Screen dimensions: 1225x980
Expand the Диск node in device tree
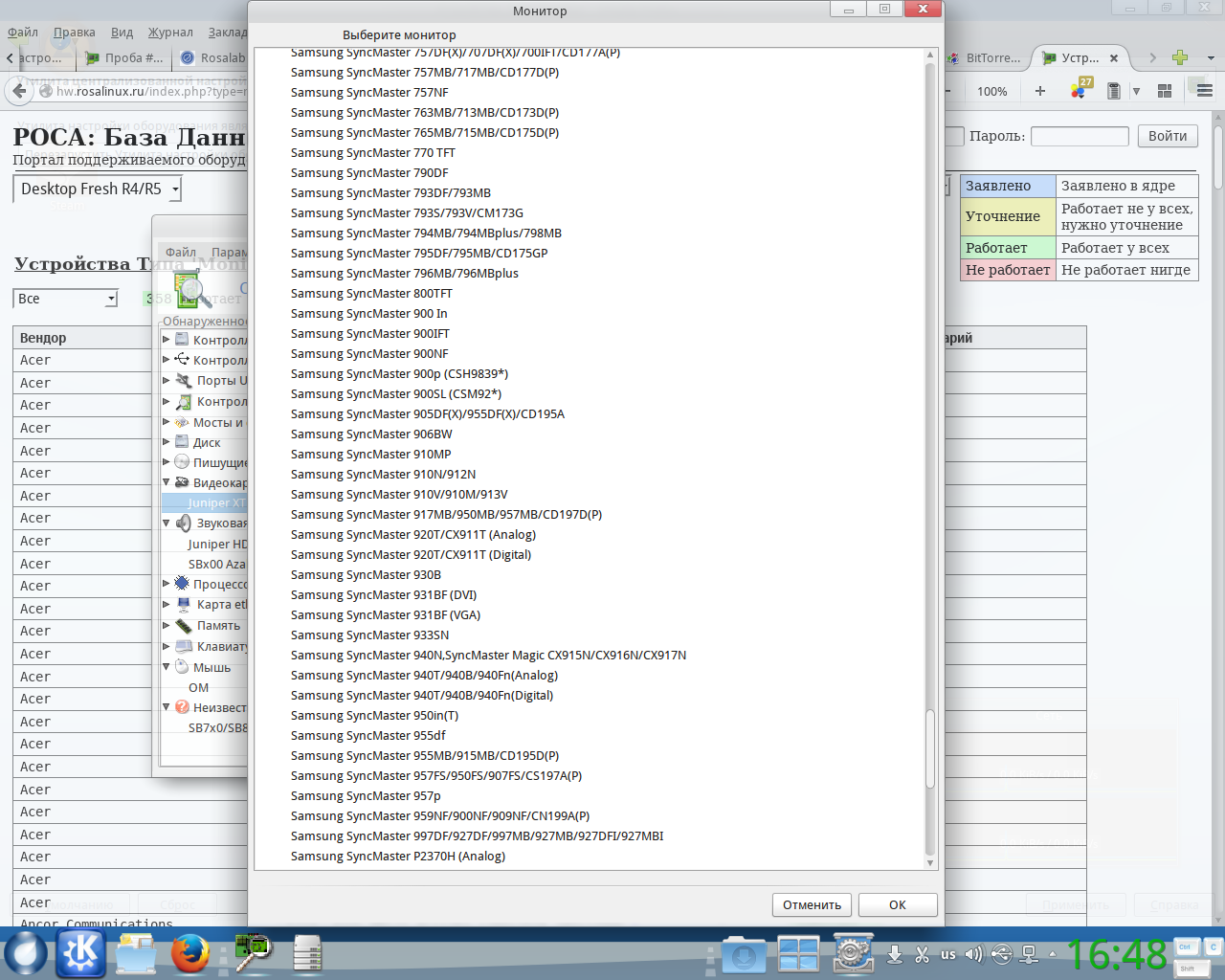click(167, 441)
